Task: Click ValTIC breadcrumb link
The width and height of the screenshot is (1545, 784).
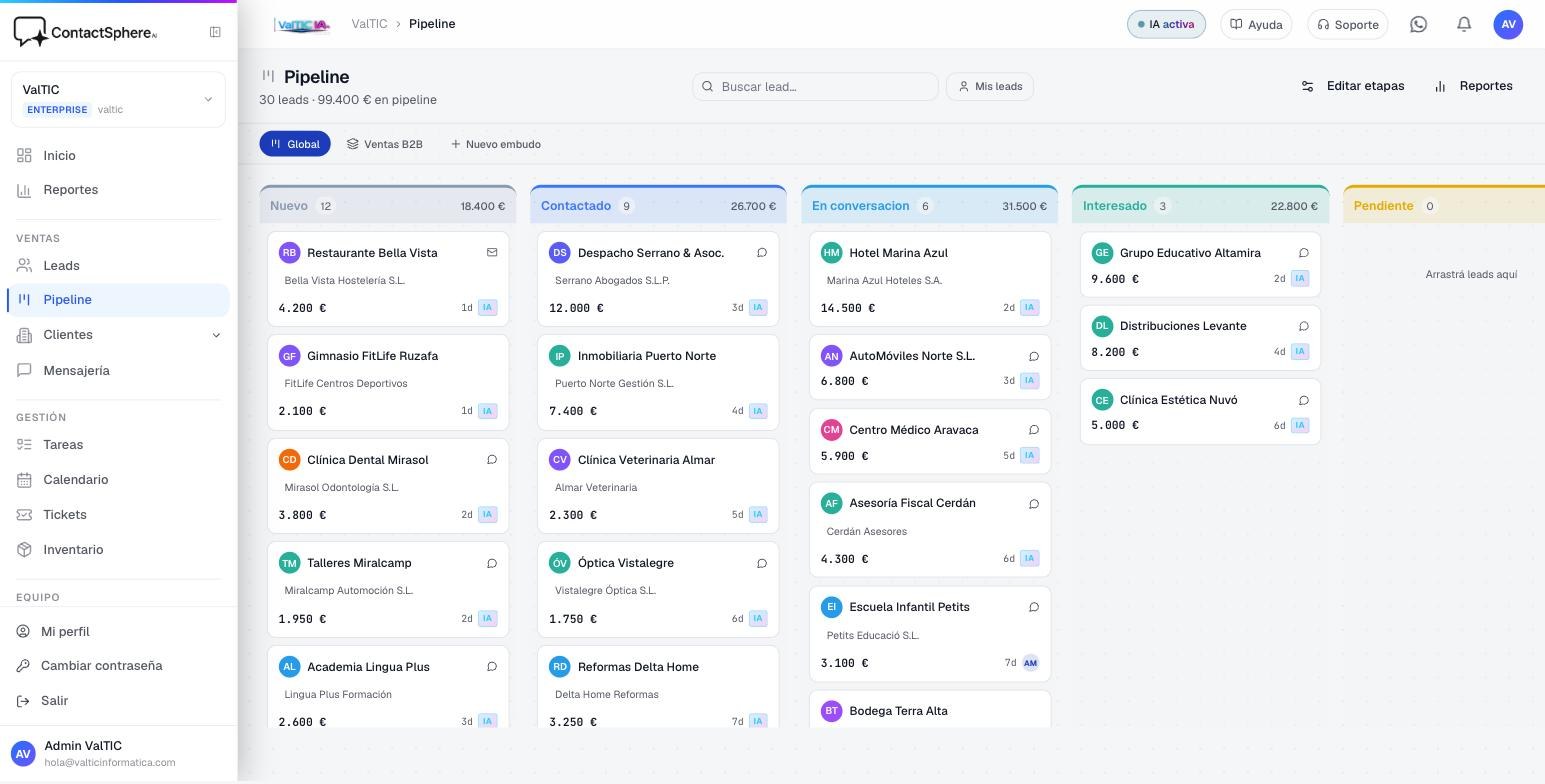Action: pyautogui.click(x=369, y=24)
